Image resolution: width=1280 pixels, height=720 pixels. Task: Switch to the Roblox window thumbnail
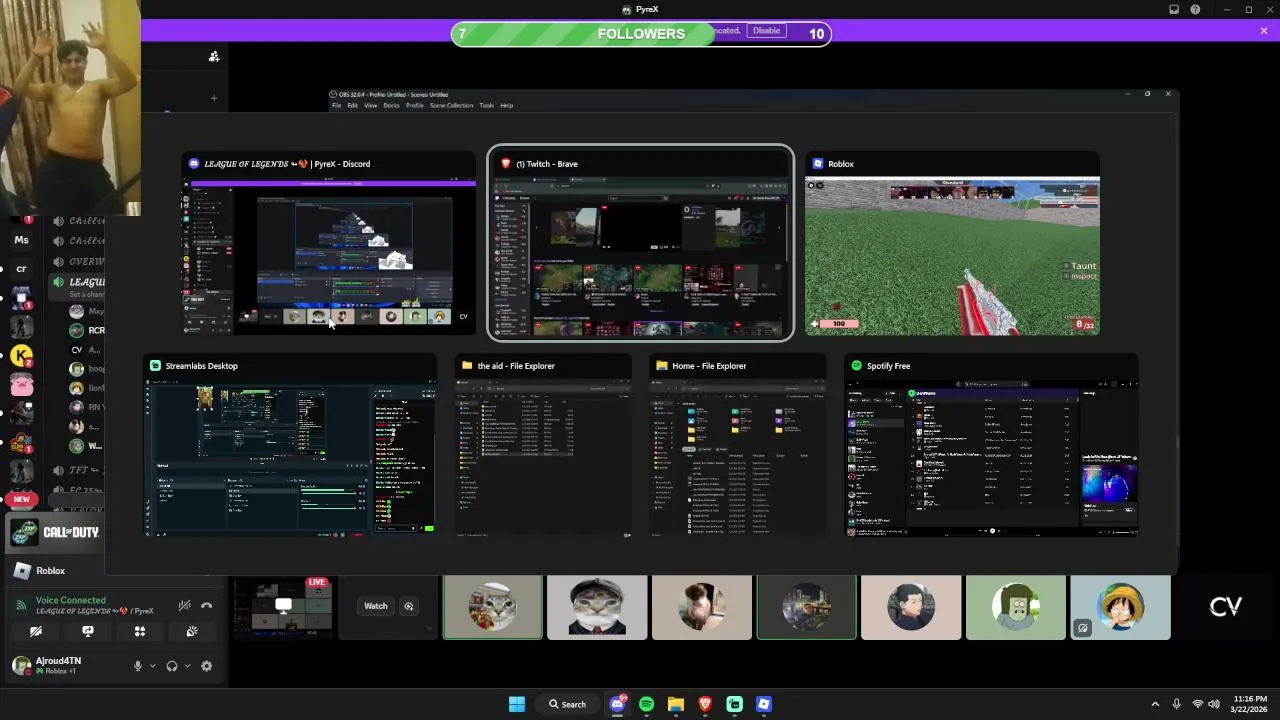point(952,245)
